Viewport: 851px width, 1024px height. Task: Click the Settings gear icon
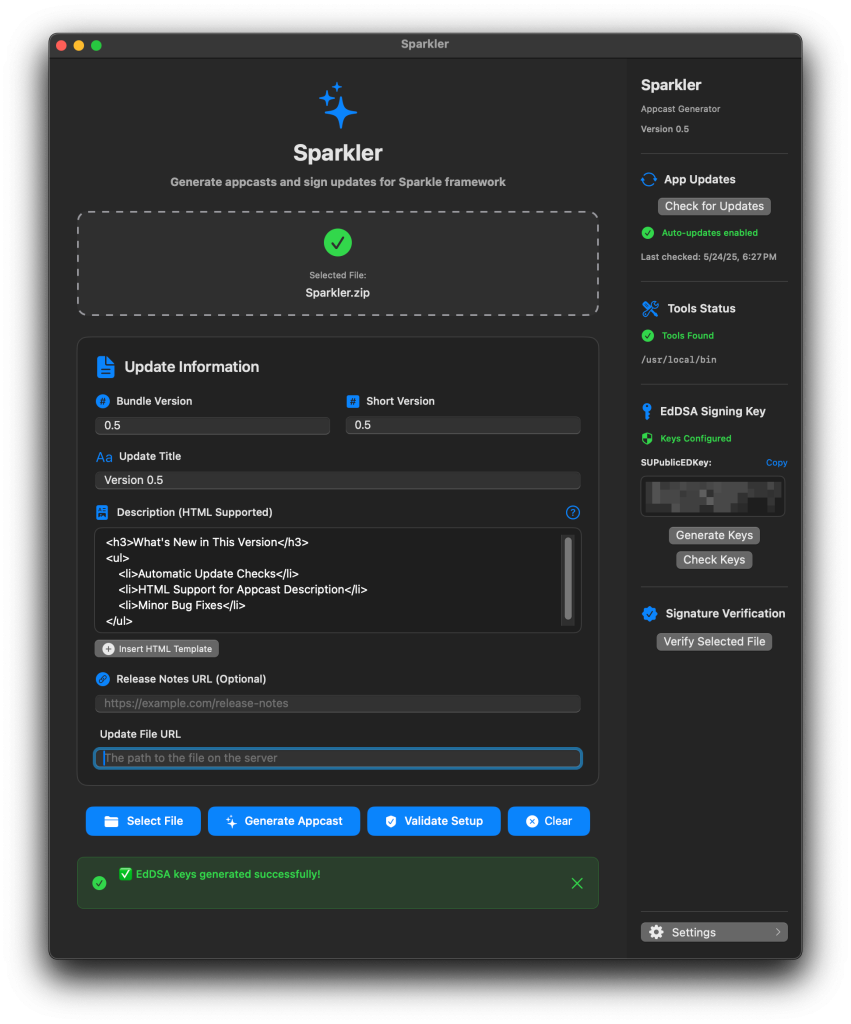[656, 932]
